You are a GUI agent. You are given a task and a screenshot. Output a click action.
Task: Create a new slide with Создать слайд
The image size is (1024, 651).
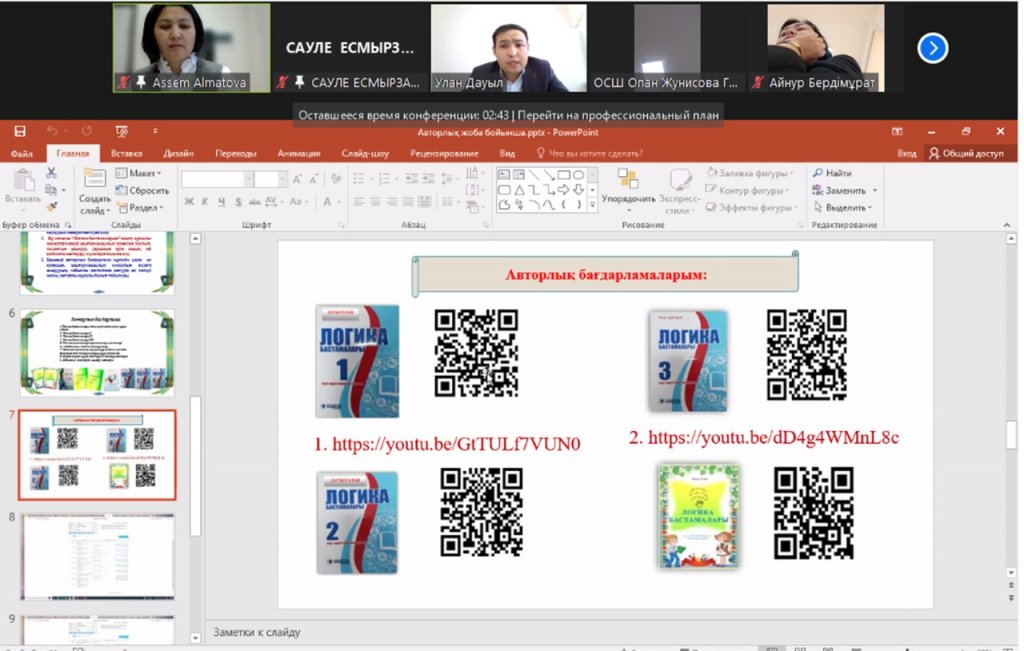[95, 191]
